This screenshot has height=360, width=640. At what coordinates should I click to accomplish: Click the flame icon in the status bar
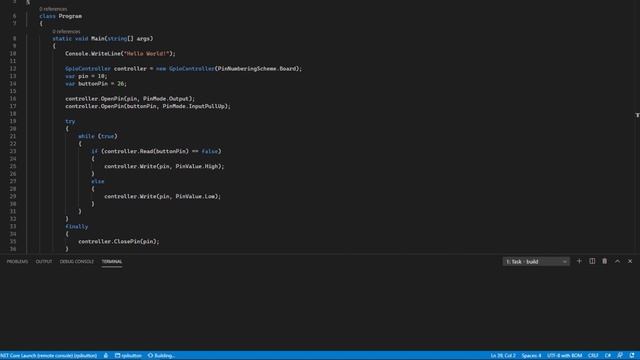(106, 356)
